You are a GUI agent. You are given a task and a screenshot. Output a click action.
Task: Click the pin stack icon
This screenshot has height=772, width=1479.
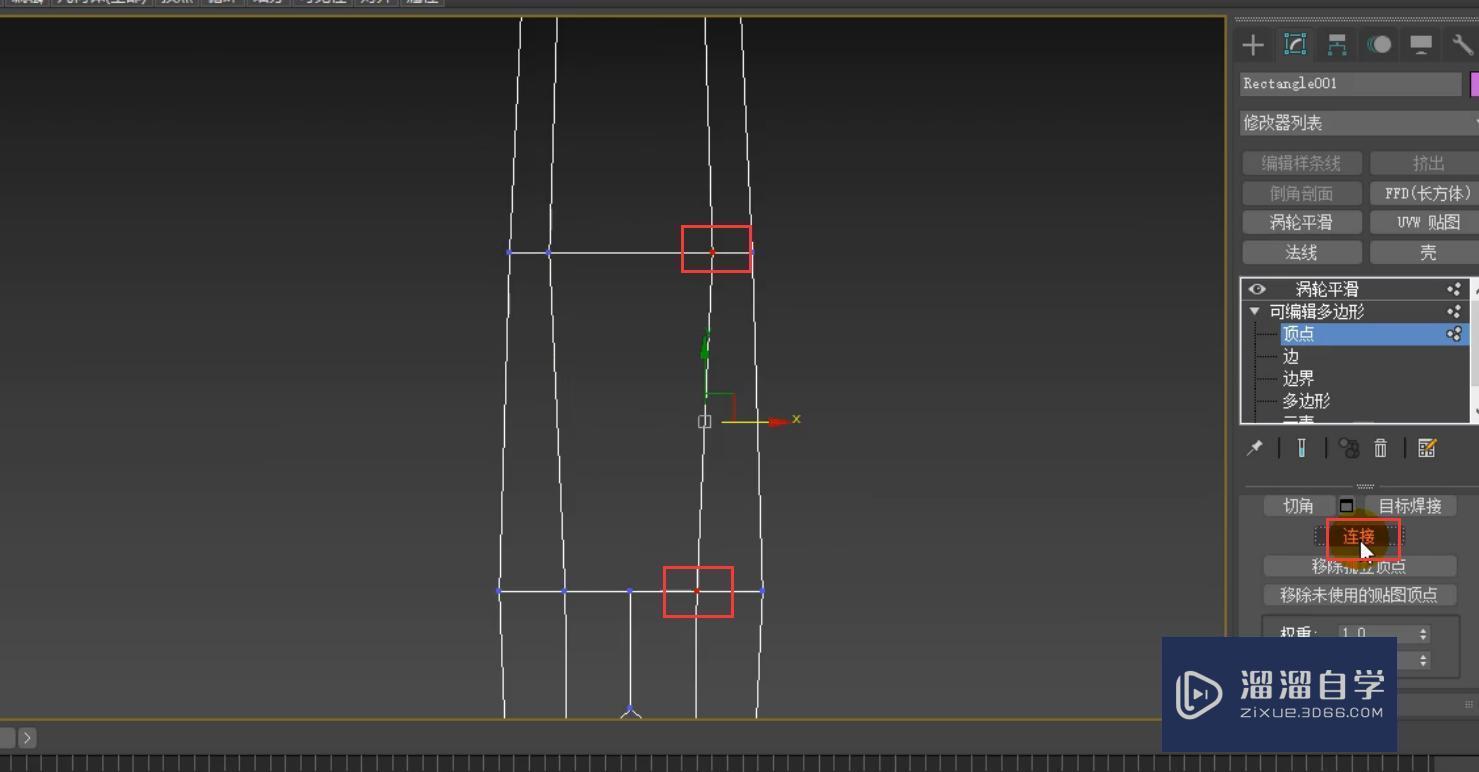pyautogui.click(x=1254, y=448)
